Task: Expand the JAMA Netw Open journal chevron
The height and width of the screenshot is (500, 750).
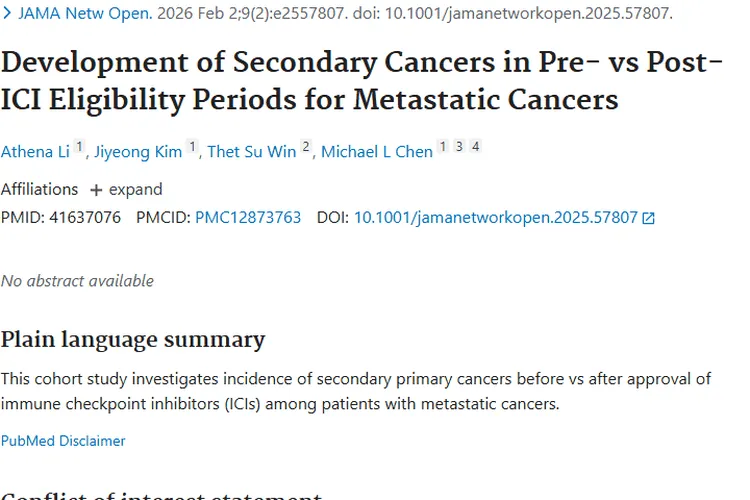Action: pyautogui.click(x=7, y=14)
